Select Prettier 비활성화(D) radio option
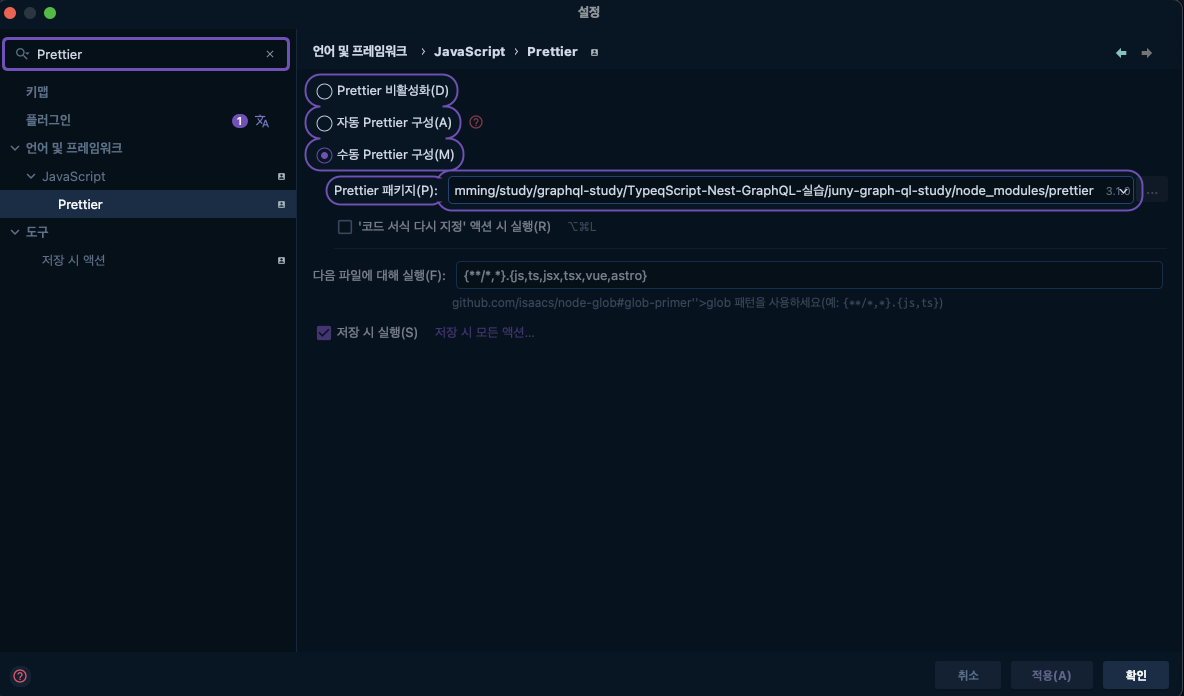Viewport: 1184px width, 696px height. pyautogui.click(x=324, y=91)
